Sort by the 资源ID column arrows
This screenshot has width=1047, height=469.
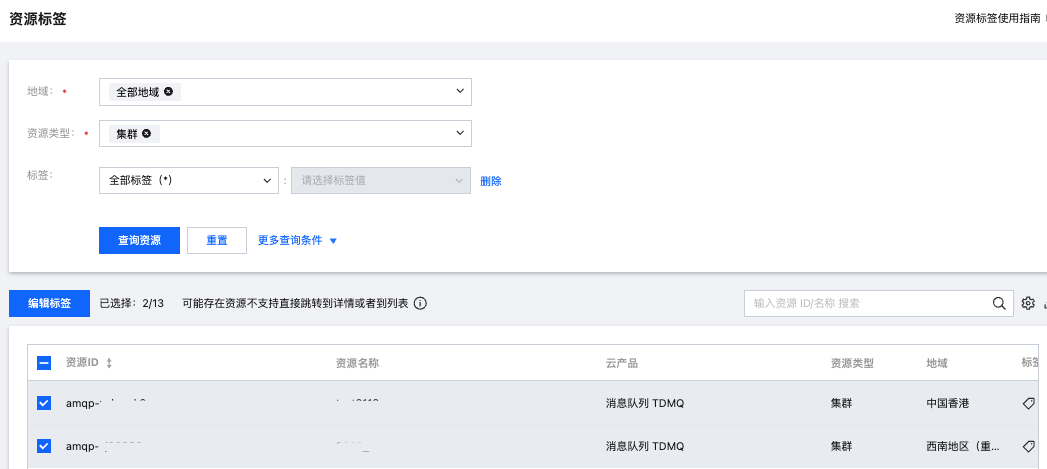[x=109, y=363]
